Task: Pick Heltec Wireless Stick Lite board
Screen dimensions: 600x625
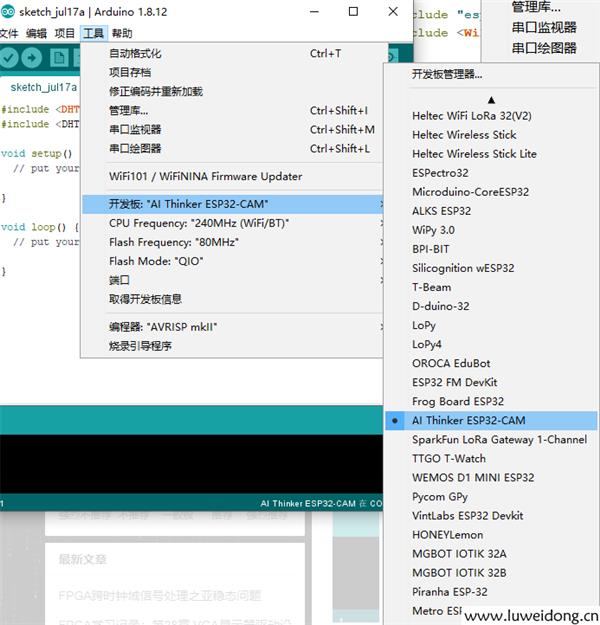Action: coord(474,154)
